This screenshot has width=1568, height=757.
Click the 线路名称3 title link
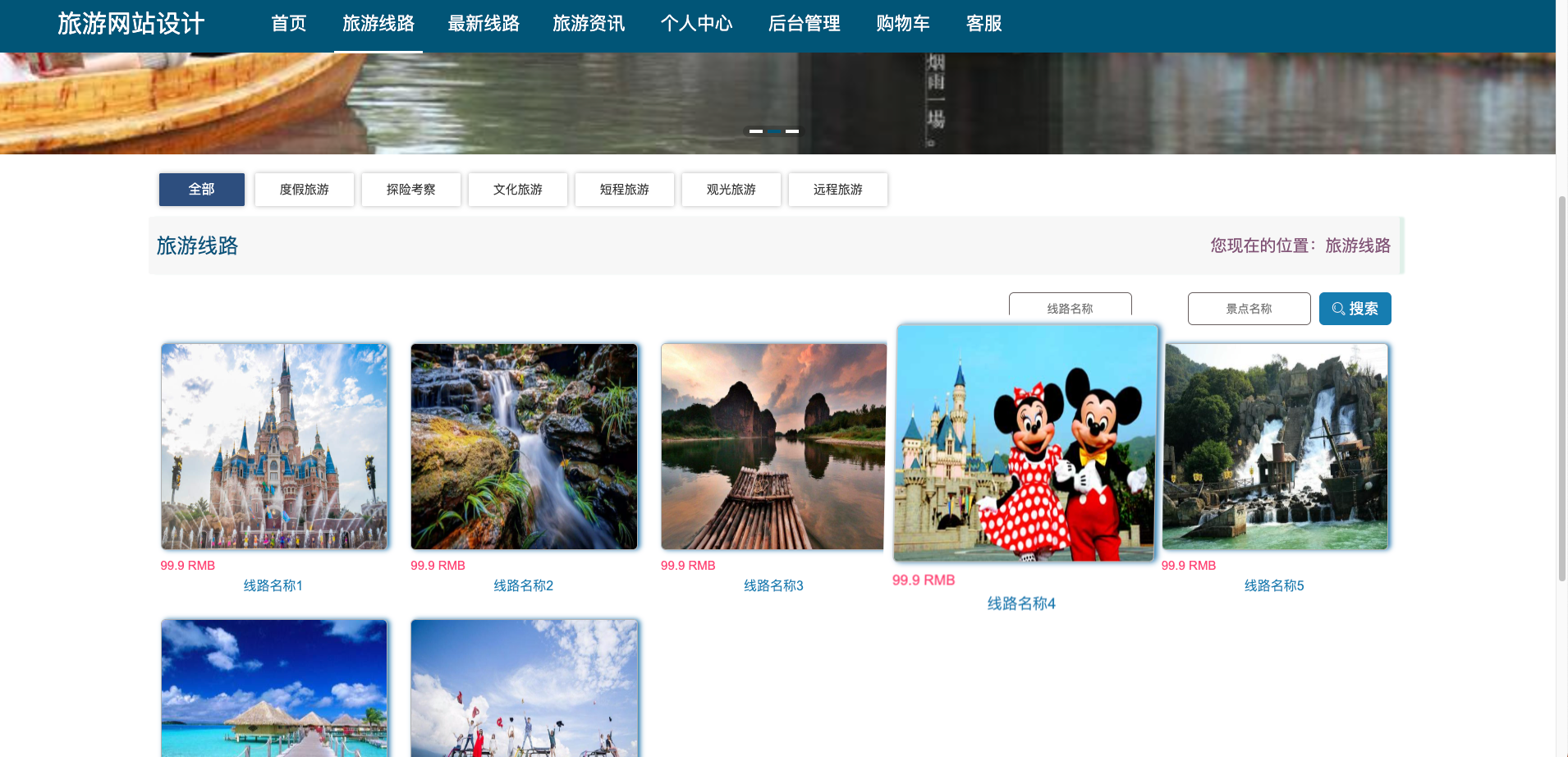coord(773,585)
